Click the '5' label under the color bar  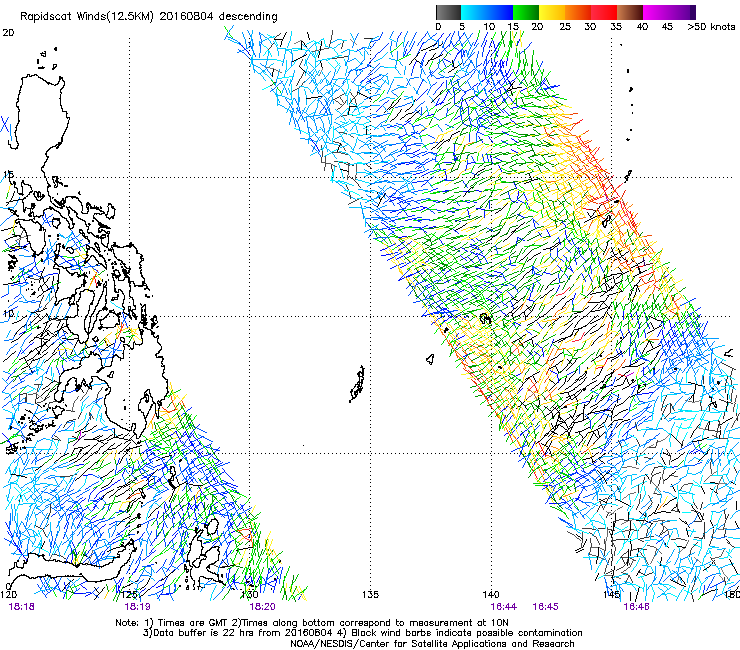pos(462,26)
